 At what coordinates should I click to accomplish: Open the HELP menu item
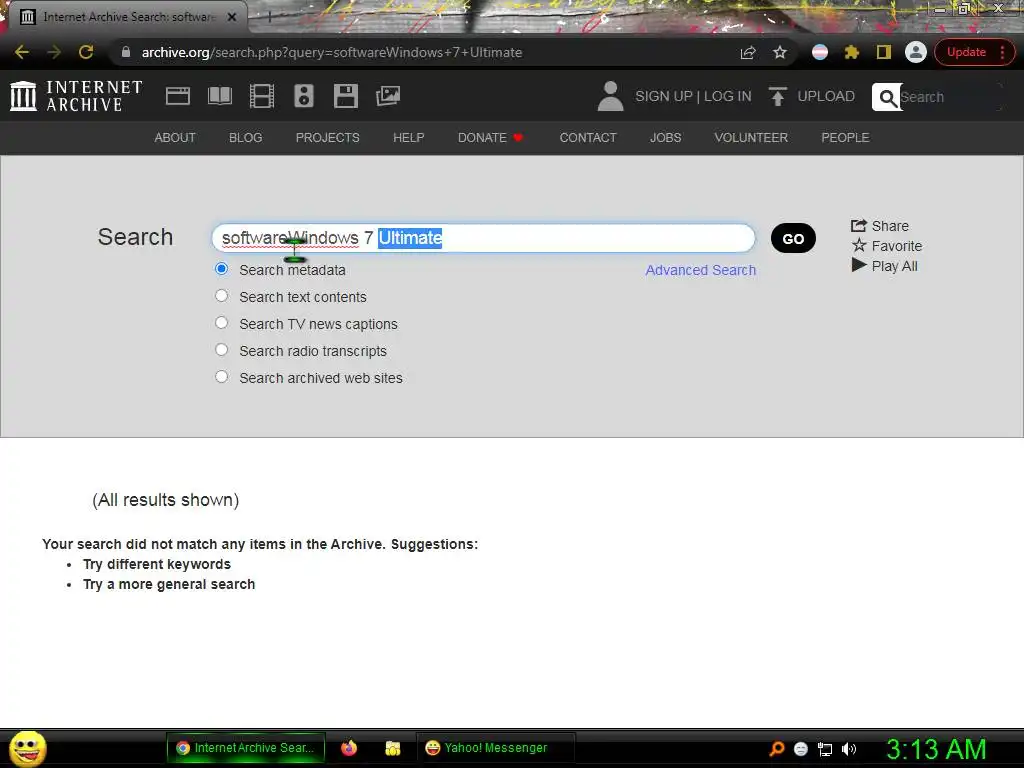(x=409, y=138)
